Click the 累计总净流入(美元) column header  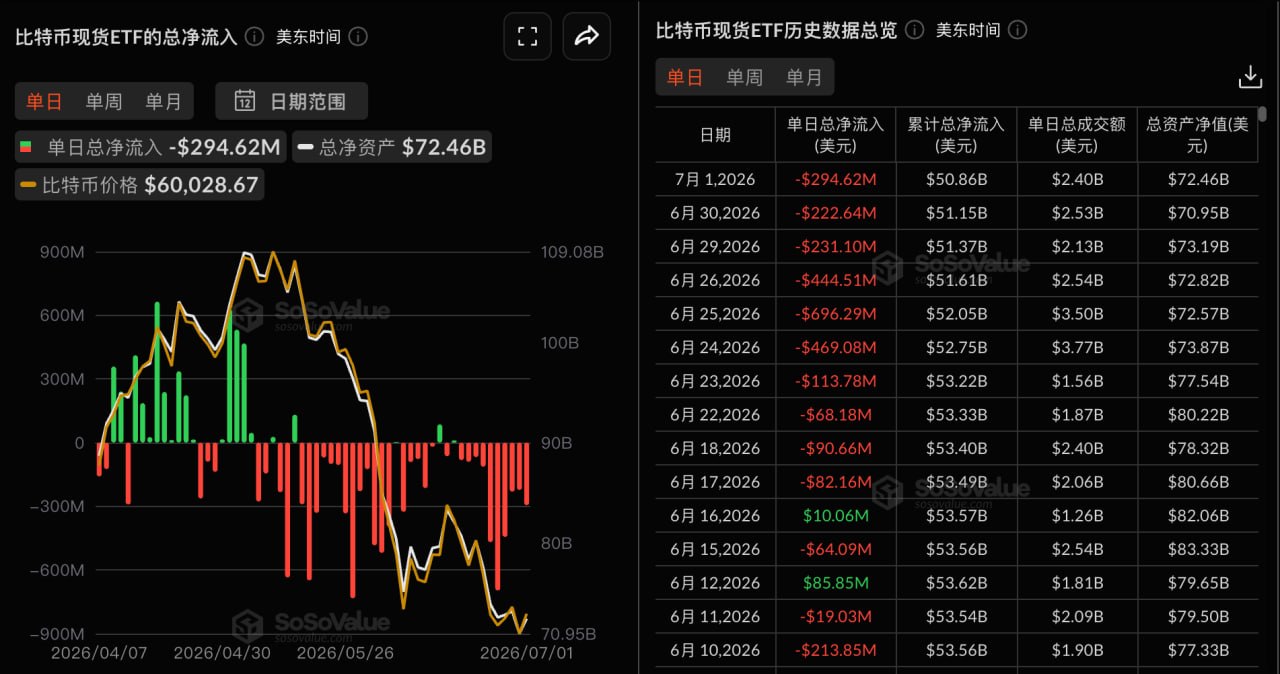pos(955,135)
